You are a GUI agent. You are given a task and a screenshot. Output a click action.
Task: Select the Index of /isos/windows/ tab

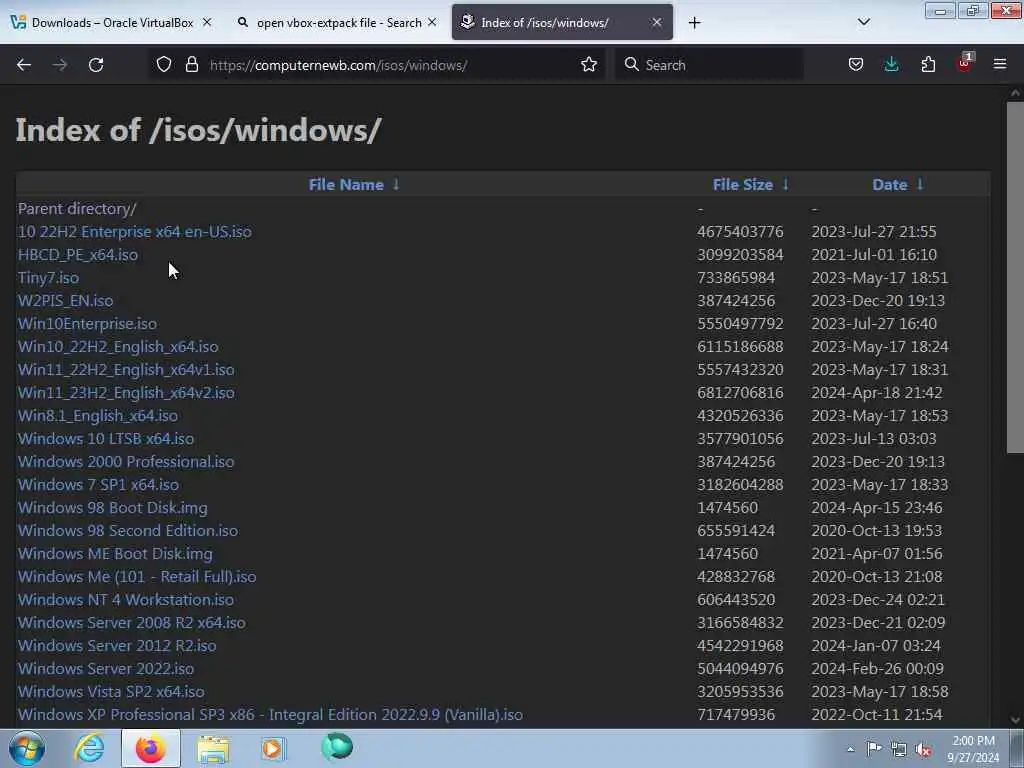pos(562,23)
